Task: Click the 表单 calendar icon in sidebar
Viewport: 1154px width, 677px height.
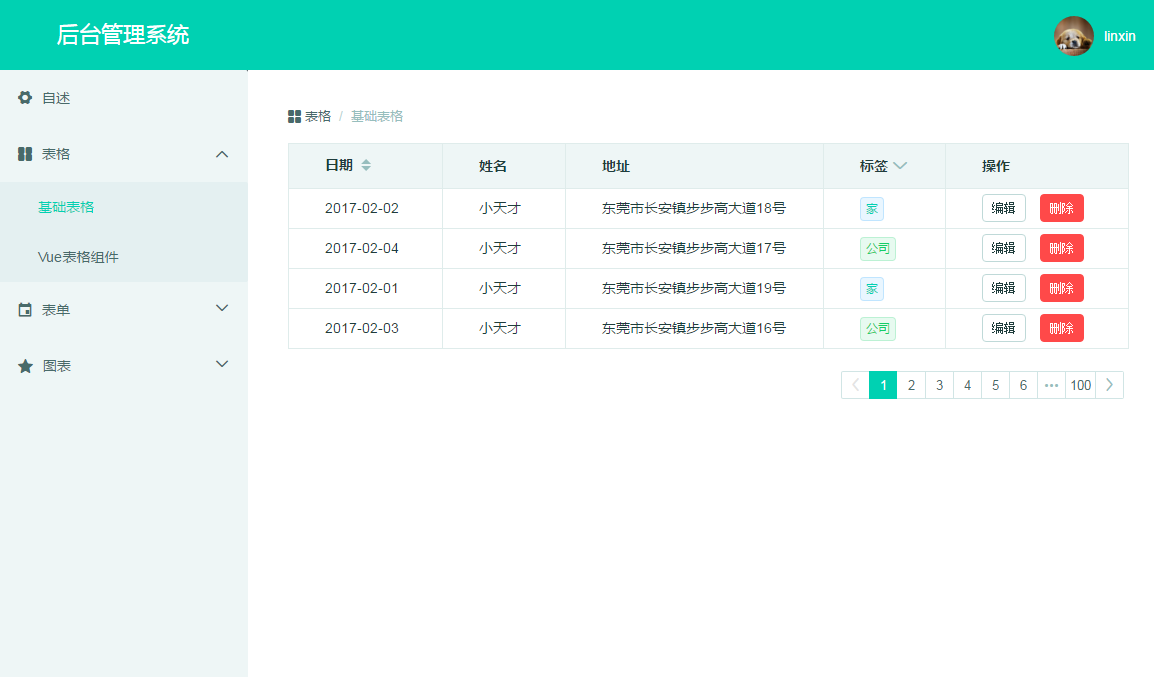Action: pos(25,310)
